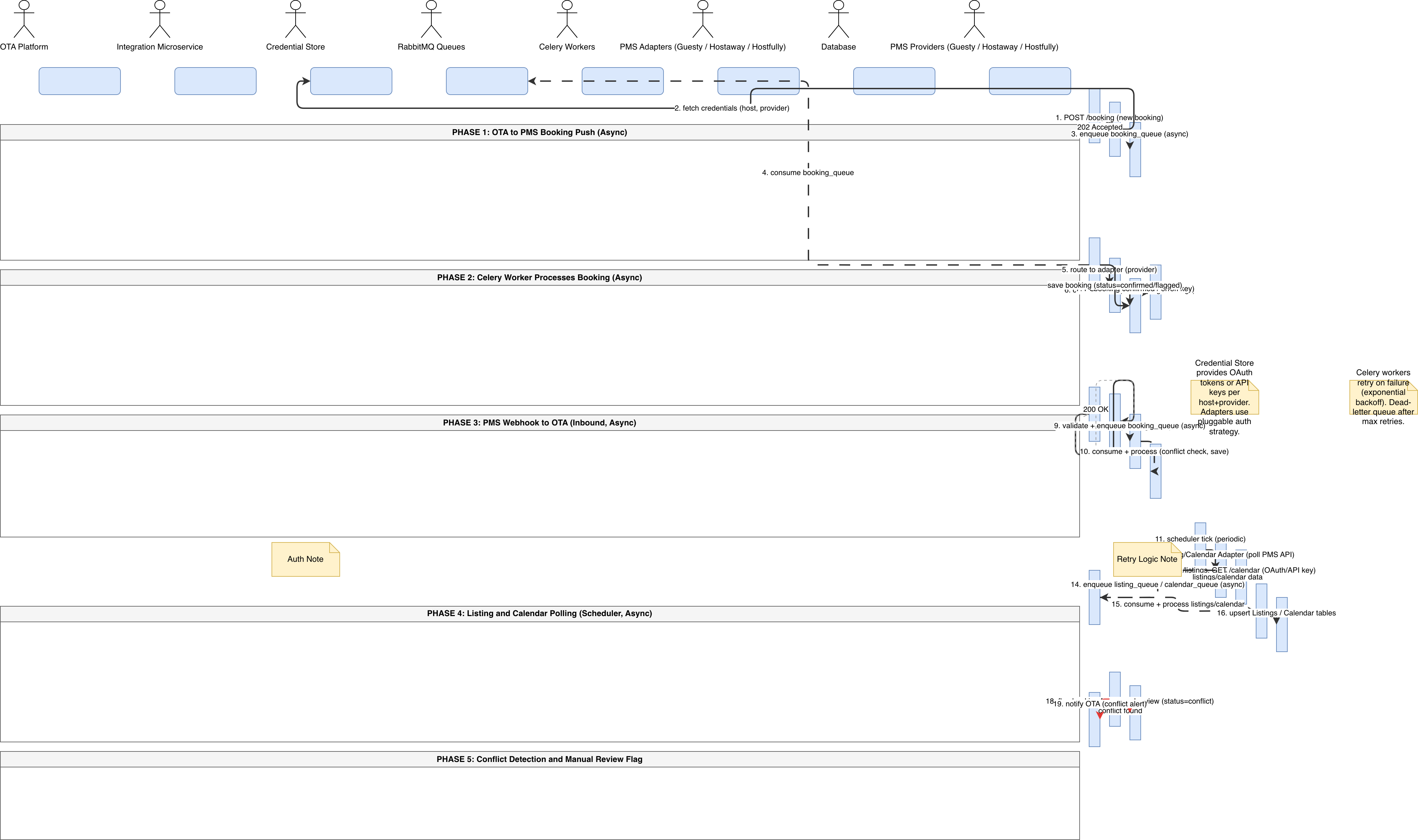Viewport: 1418px width, 840px height.
Task: Click the '11. scheduler tick (periodic)' label
Action: coord(1200,539)
